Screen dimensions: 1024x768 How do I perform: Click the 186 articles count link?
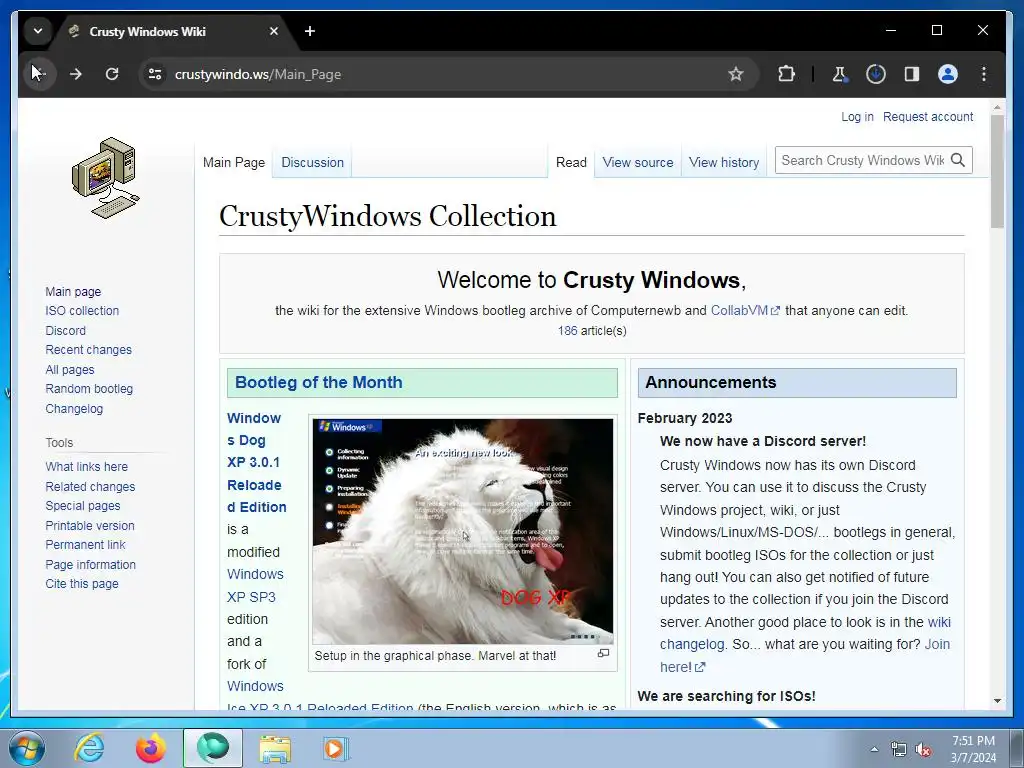click(567, 330)
